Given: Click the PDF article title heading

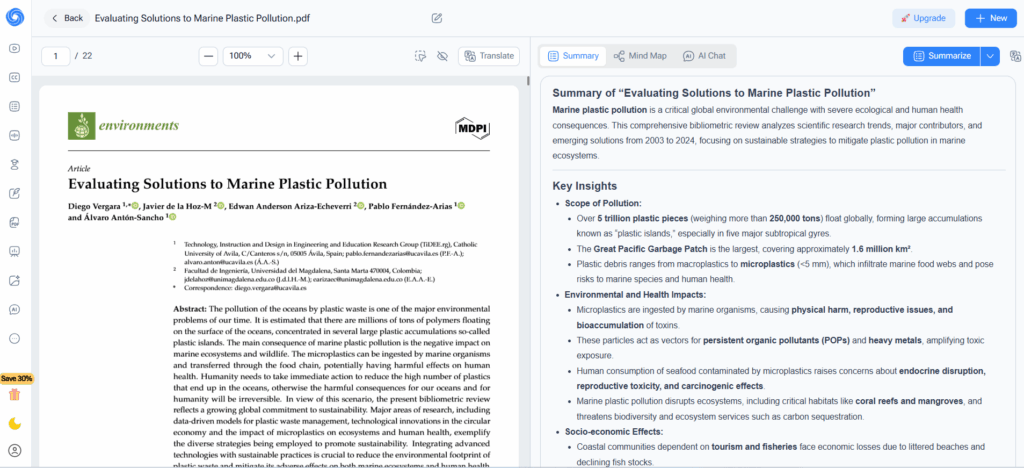Looking at the screenshot, I should coord(227,184).
